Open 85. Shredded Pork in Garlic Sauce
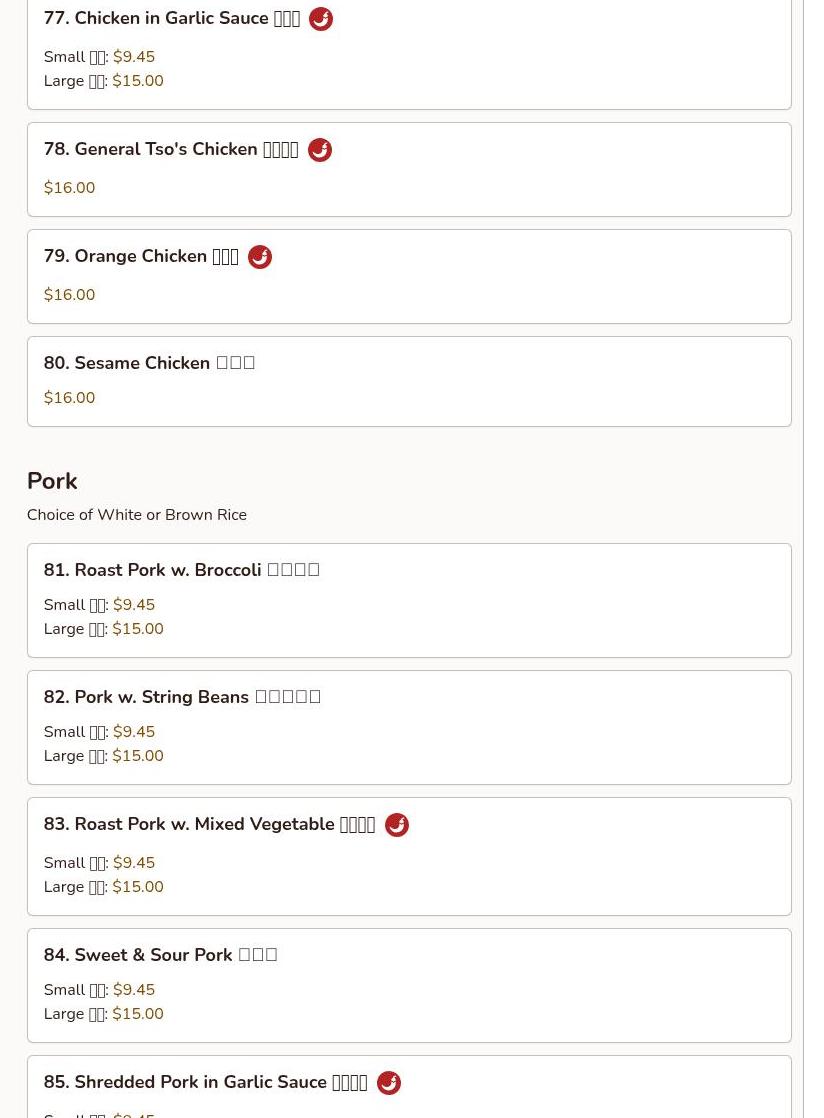The image size is (824, 1118). coord(204,1083)
